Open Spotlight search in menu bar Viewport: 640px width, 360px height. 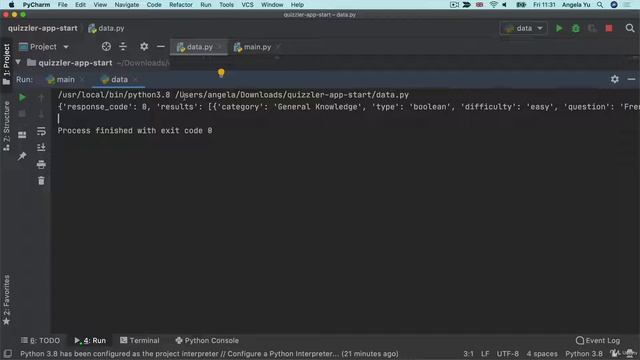click(x=600, y=4)
